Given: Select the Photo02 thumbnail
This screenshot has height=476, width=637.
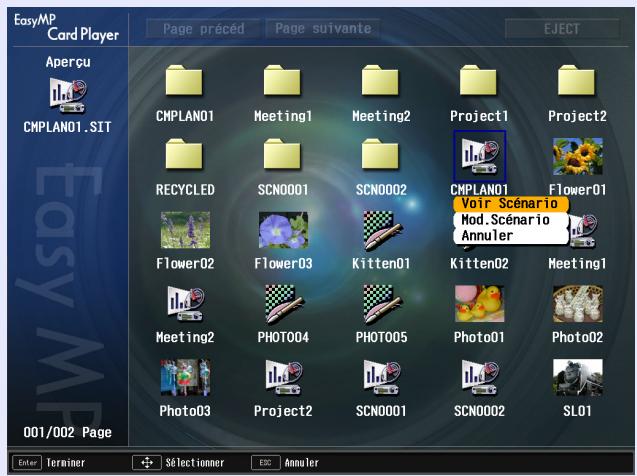Looking at the screenshot, I should [578, 304].
